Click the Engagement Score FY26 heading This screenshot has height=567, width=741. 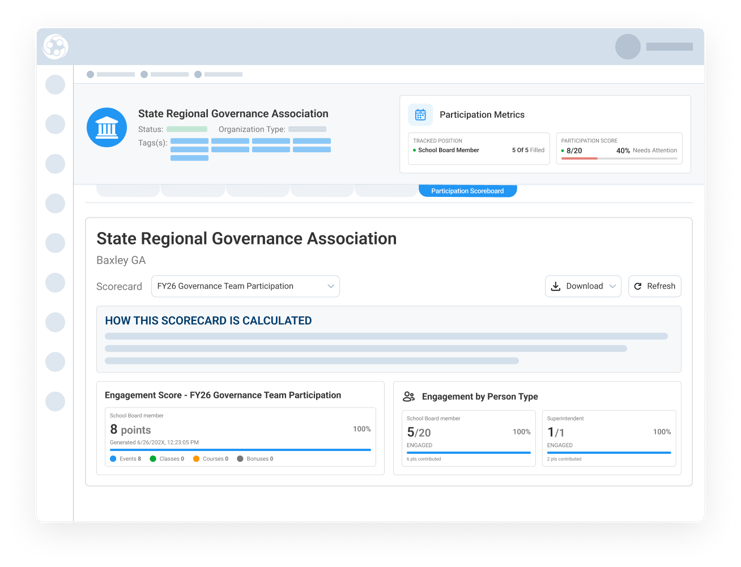coord(223,395)
